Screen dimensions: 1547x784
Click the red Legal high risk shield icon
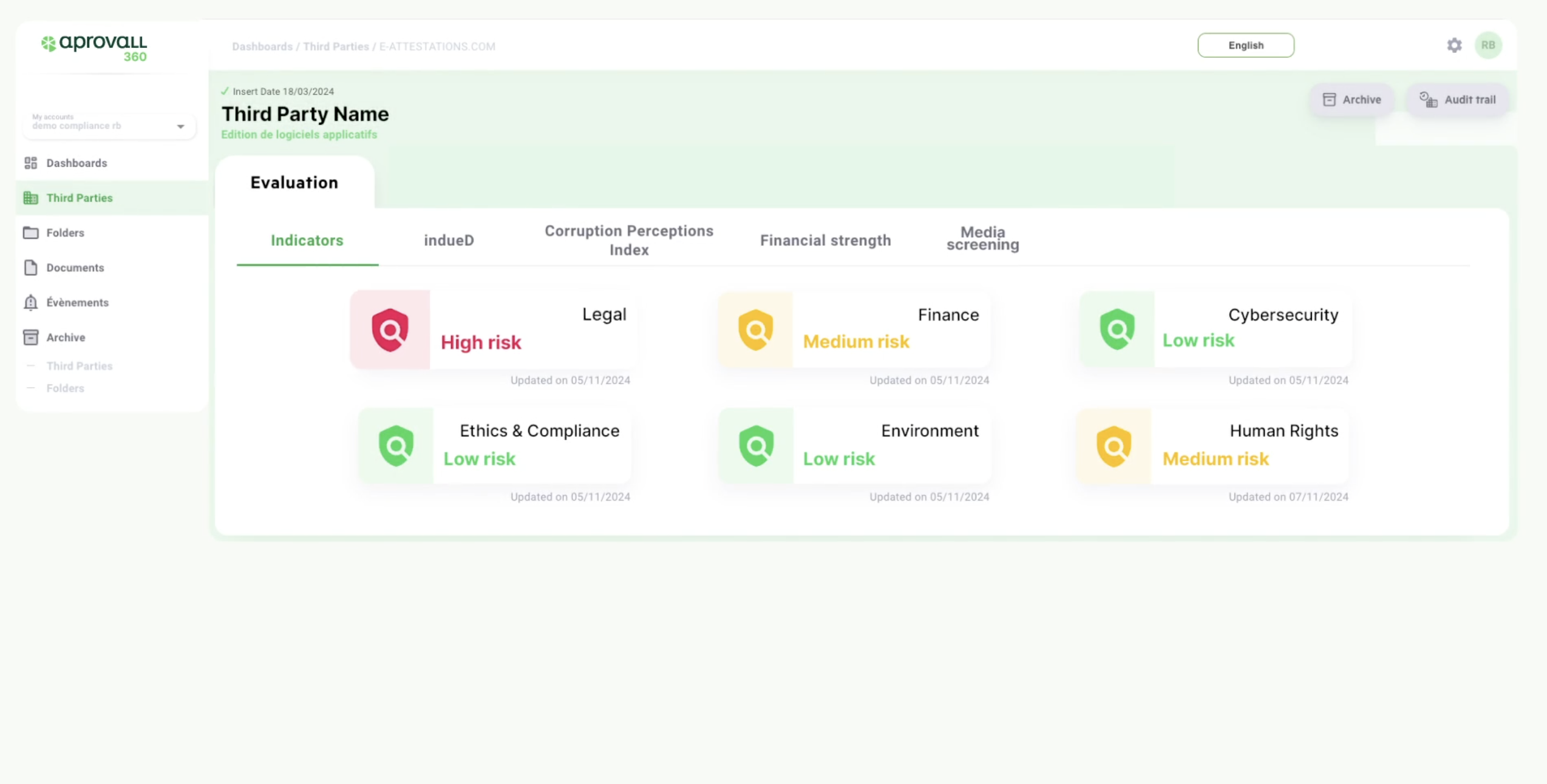click(x=390, y=330)
